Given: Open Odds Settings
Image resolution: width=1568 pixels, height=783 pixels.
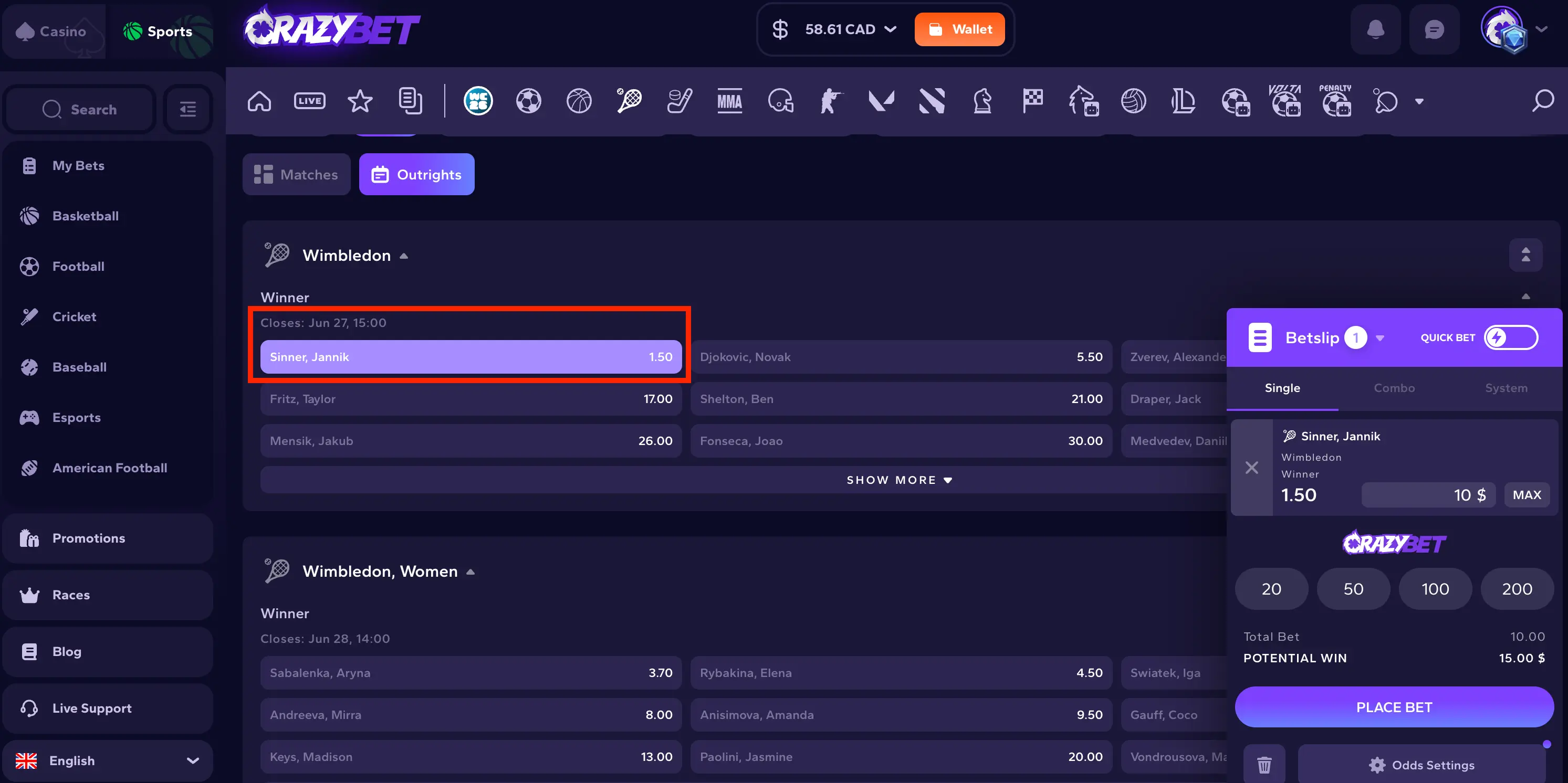Looking at the screenshot, I should 1421,765.
